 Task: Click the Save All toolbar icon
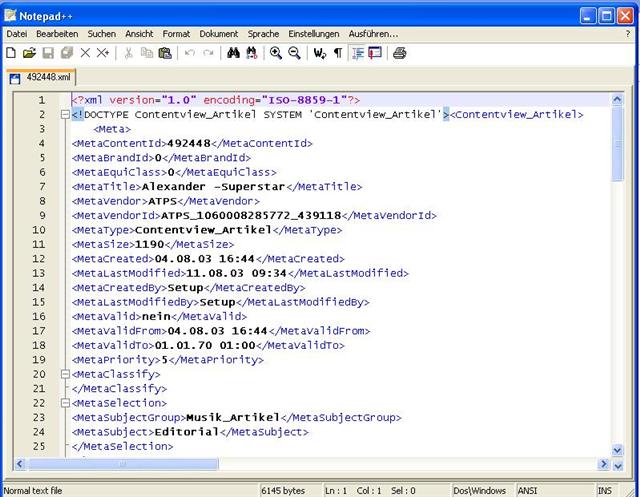tap(67, 53)
